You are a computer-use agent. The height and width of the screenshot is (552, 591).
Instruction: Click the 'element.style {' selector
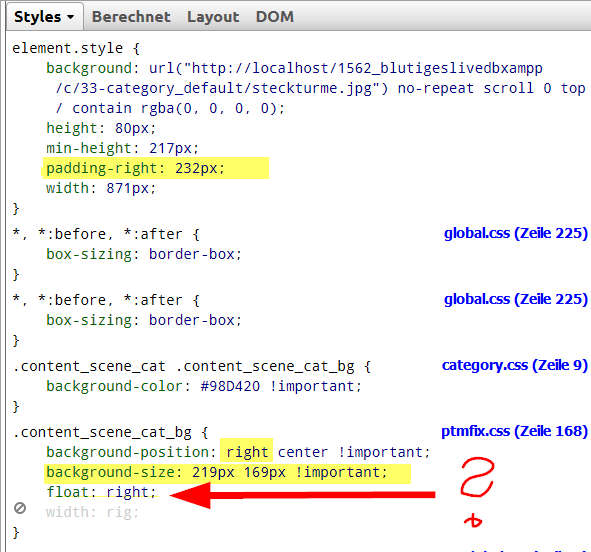coord(76,48)
